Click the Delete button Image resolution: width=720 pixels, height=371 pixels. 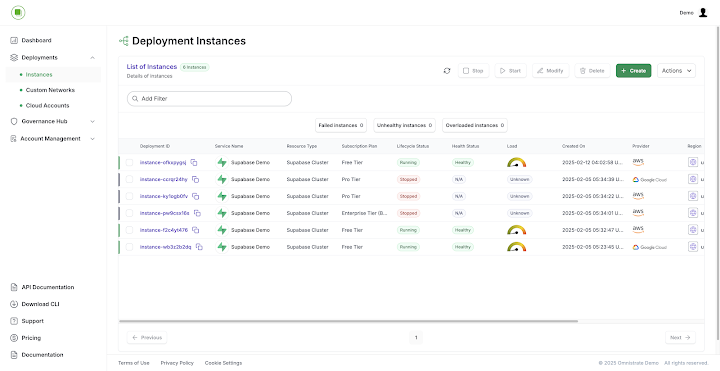click(592, 71)
